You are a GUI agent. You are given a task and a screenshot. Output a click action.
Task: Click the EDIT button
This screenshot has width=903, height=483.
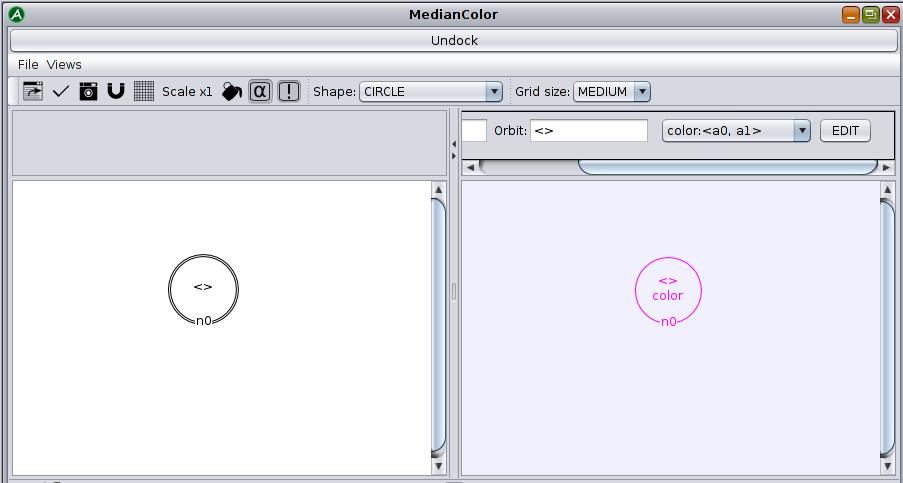(x=845, y=131)
